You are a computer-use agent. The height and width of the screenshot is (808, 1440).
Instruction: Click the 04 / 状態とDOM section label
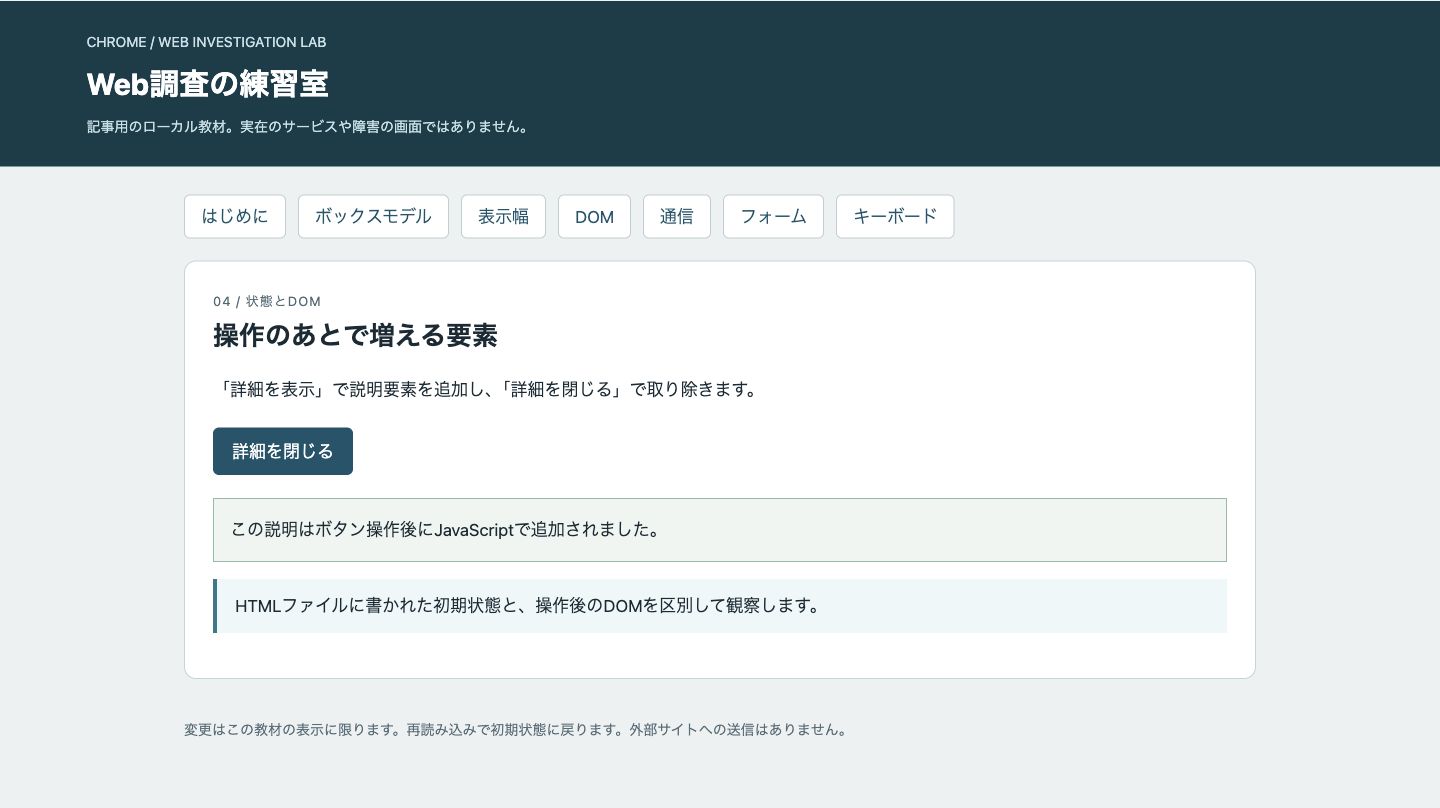click(267, 301)
